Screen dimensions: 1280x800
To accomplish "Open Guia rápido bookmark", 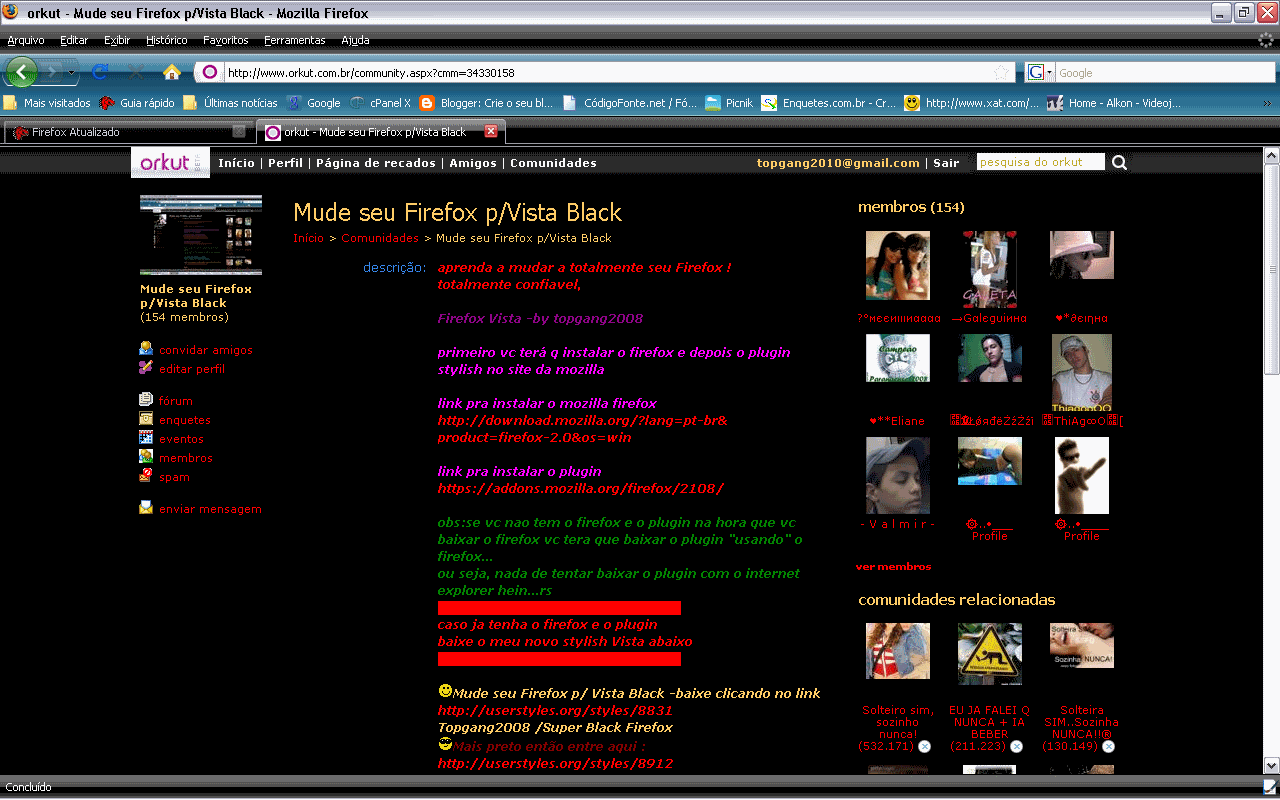I will point(137,103).
